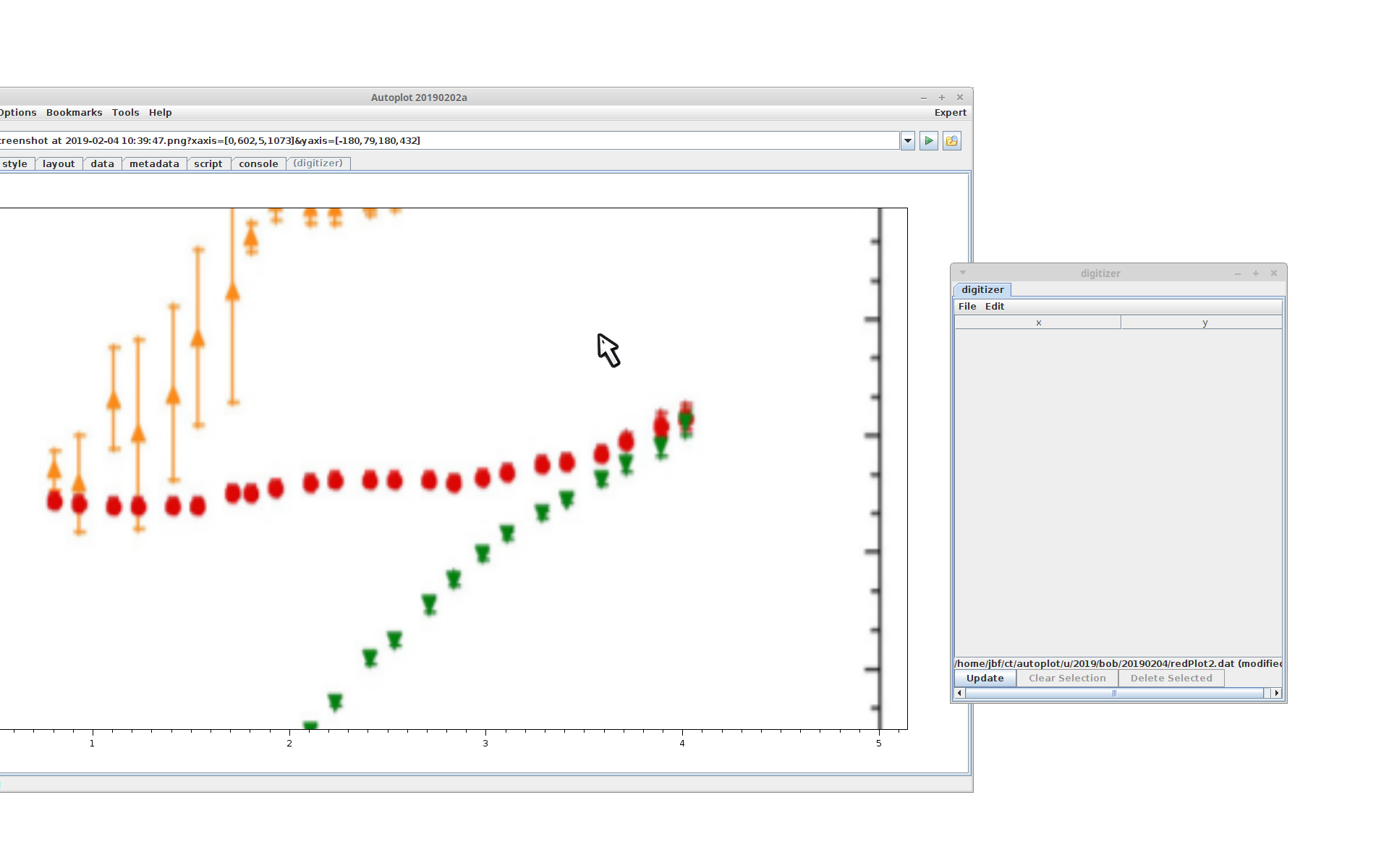Image resolution: width=1389 pixels, height=868 pixels.
Task: Click the digitizer horizontal scrollbar thumb
Action: coord(1114,693)
